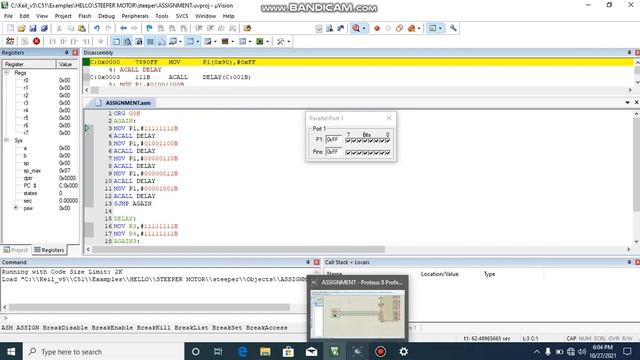Pin the Registers panel with pushpin
The image size is (640, 360).
[x=67, y=53]
